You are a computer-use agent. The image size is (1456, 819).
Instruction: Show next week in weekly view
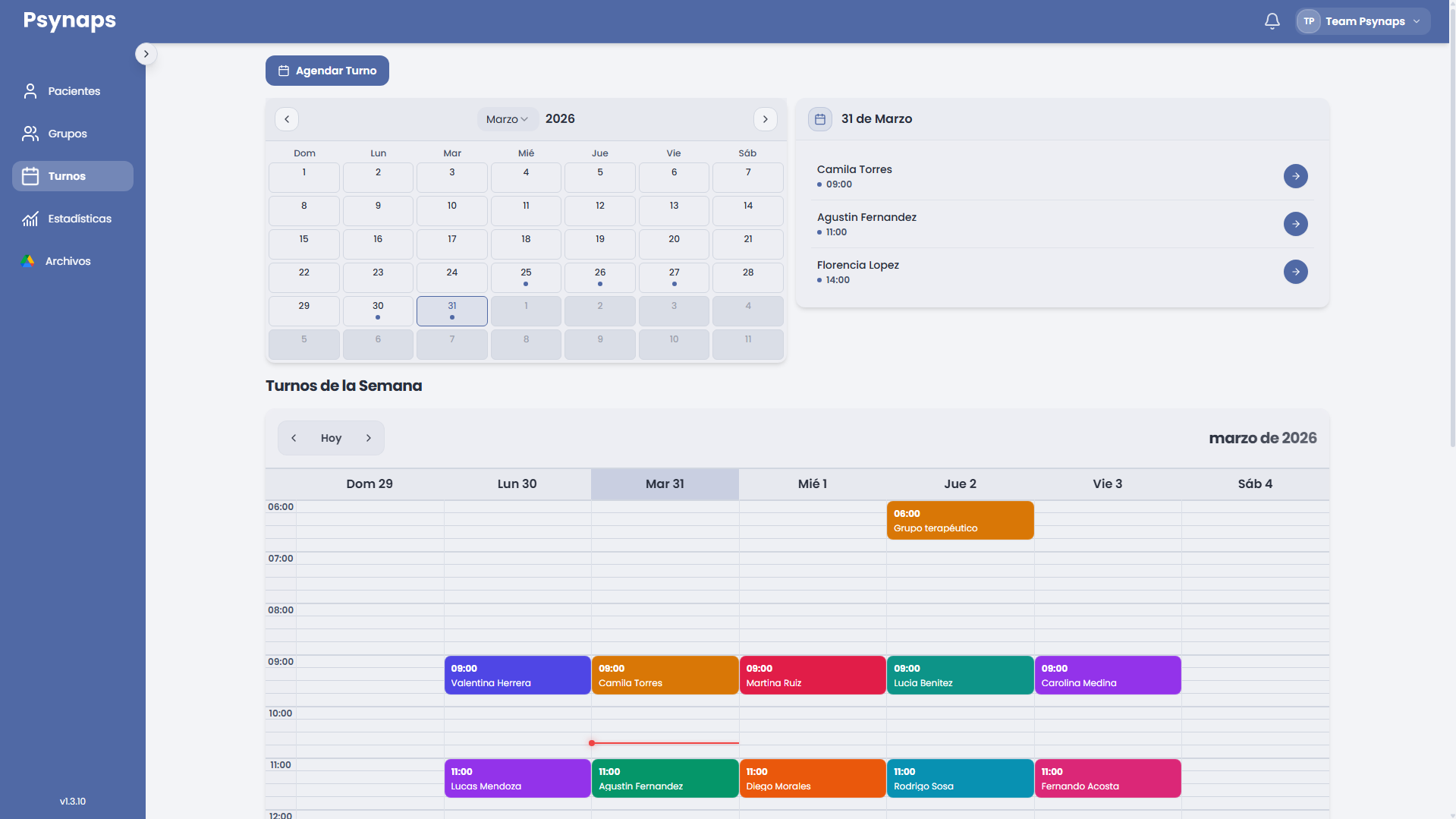pyautogui.click(x=369, y=438)
